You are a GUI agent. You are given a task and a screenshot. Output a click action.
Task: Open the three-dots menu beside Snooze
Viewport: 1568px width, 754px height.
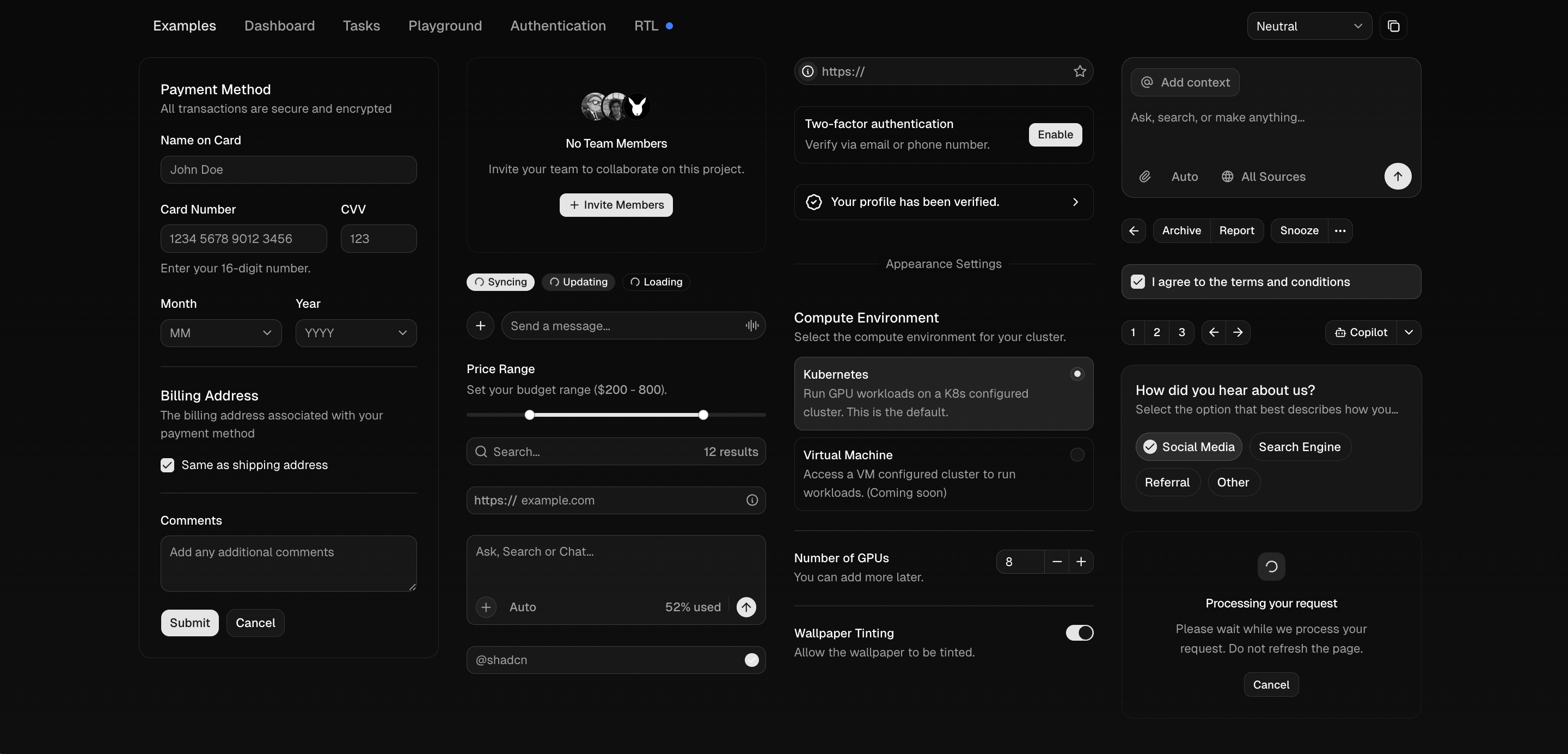coord(1340,231)
